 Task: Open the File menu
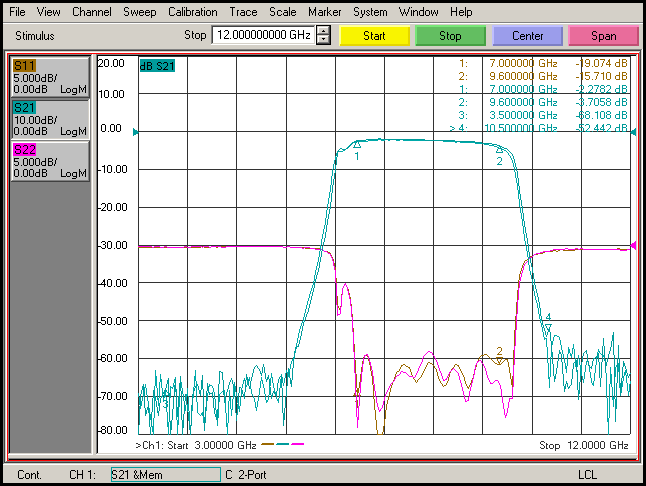(x=17, y=12)
